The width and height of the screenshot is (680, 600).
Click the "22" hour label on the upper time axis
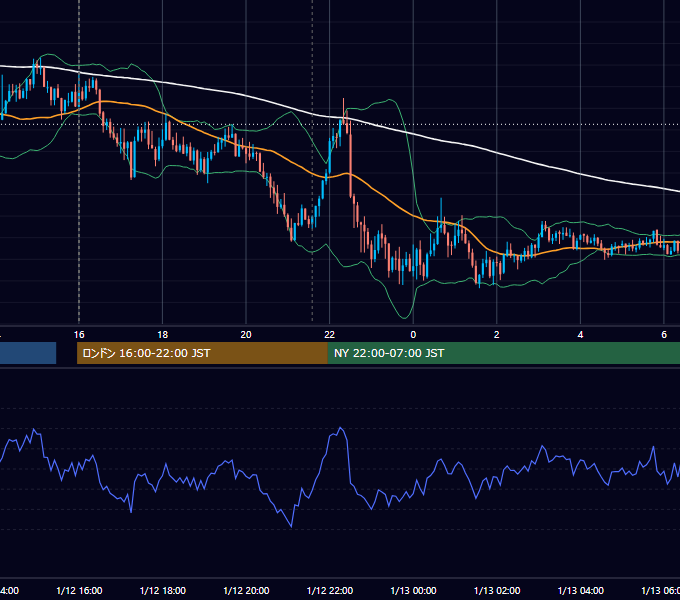pyautogui.click(x=330, y=335)
